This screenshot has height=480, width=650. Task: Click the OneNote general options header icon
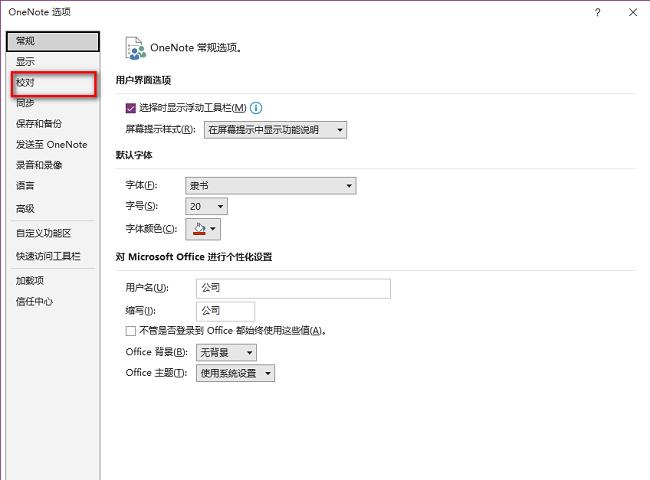135,46
